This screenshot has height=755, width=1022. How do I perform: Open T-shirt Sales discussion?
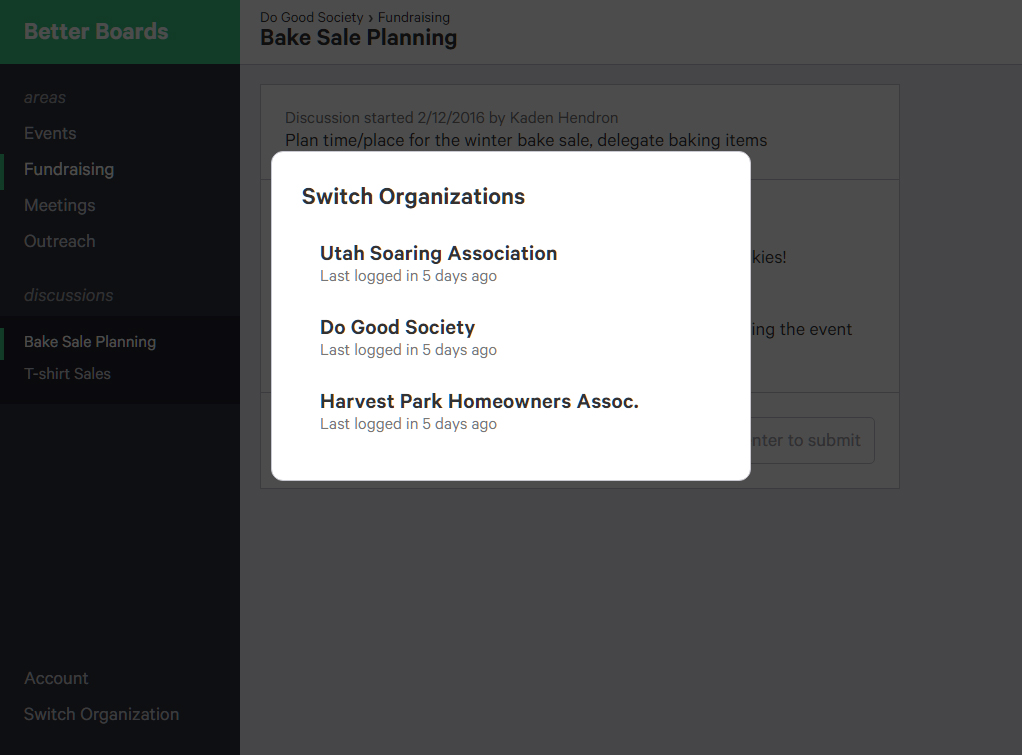[67, 374]
